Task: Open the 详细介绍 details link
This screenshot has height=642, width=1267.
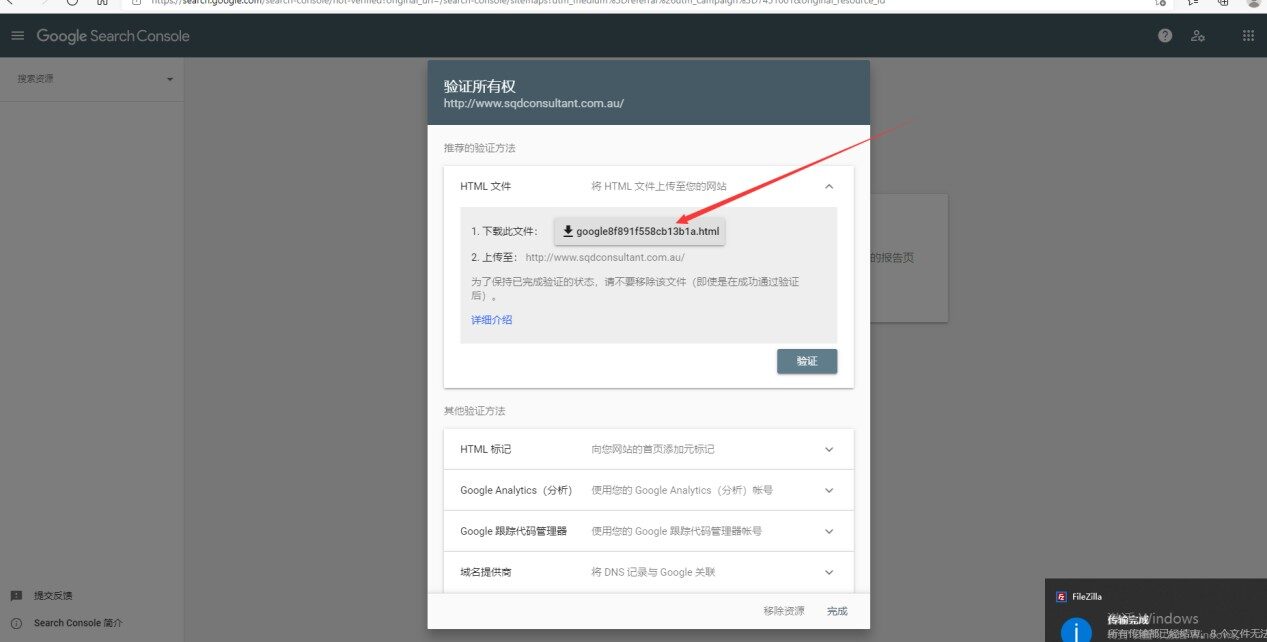Action: [492, 320]
